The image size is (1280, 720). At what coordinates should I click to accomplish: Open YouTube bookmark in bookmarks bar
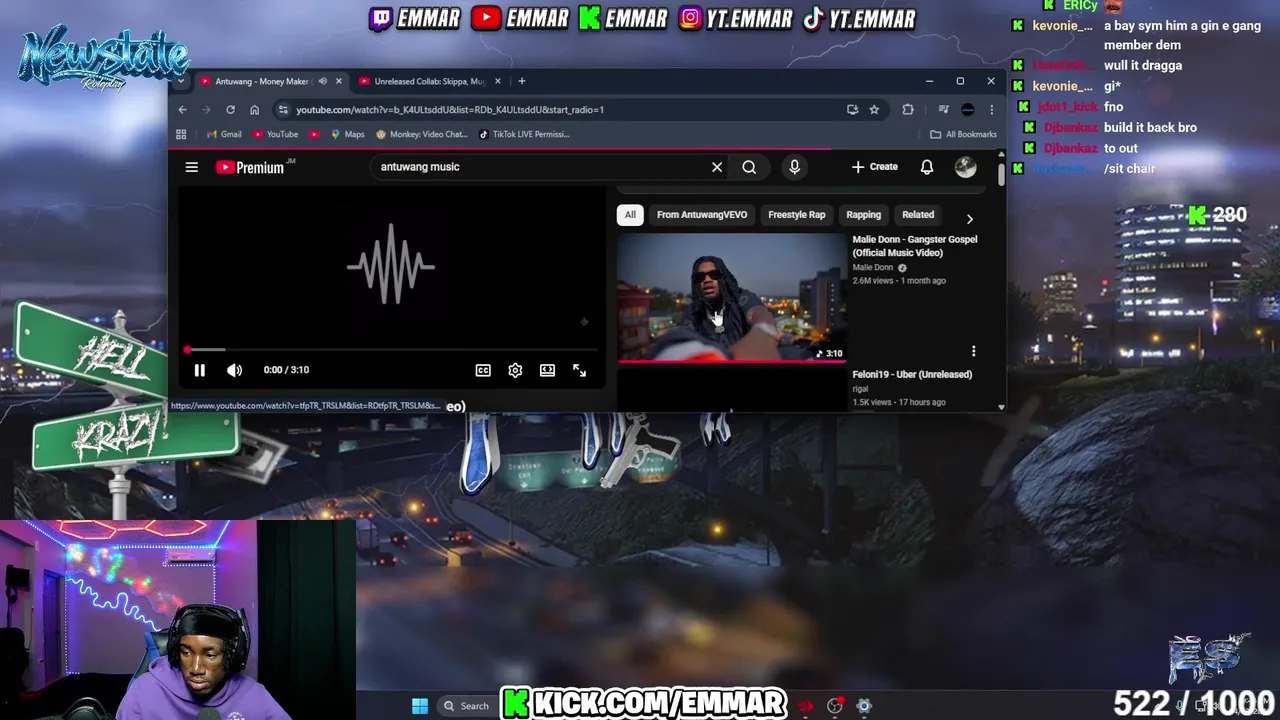click(275, 134)
